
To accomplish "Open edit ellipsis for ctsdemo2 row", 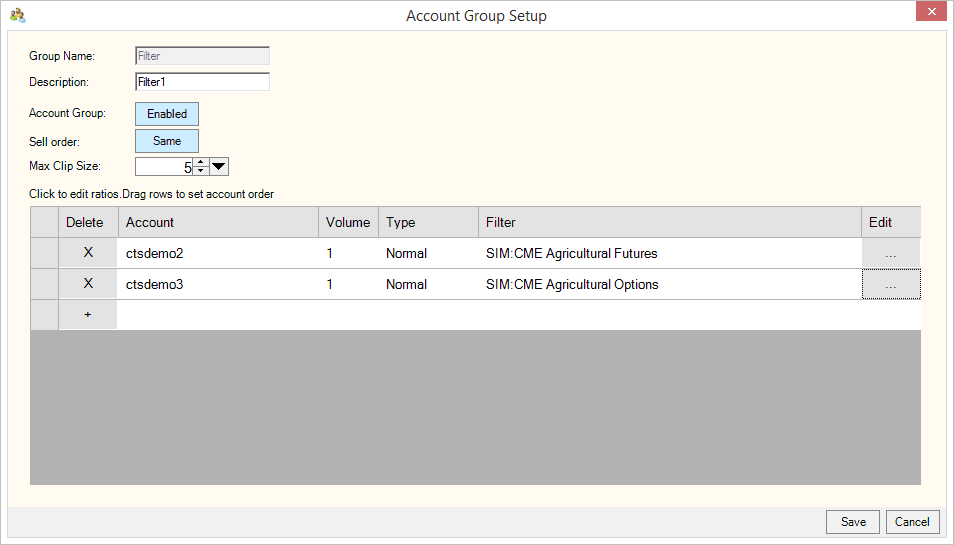I will coord(890,253).
